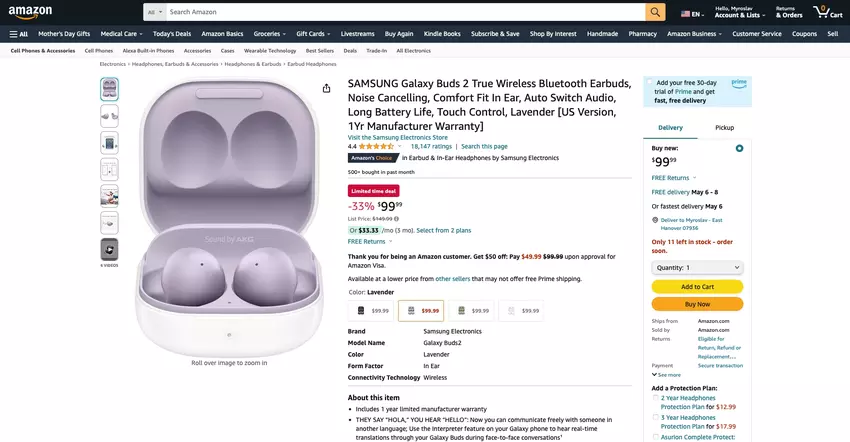Select the Buy new radio button

[x=739, y=148]
